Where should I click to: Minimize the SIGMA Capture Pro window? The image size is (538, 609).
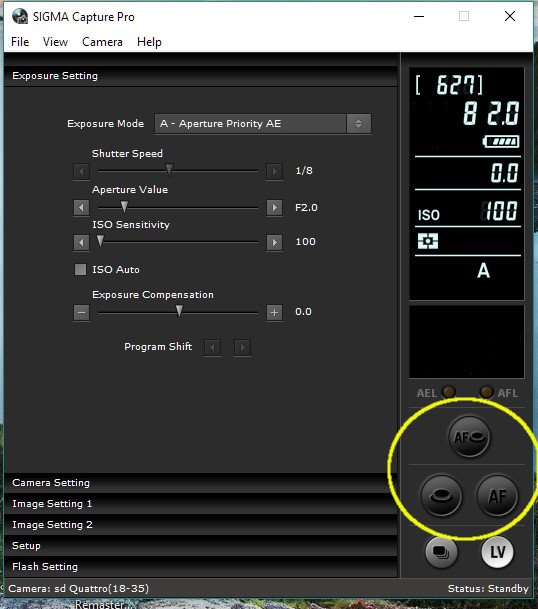pos(419,16)
